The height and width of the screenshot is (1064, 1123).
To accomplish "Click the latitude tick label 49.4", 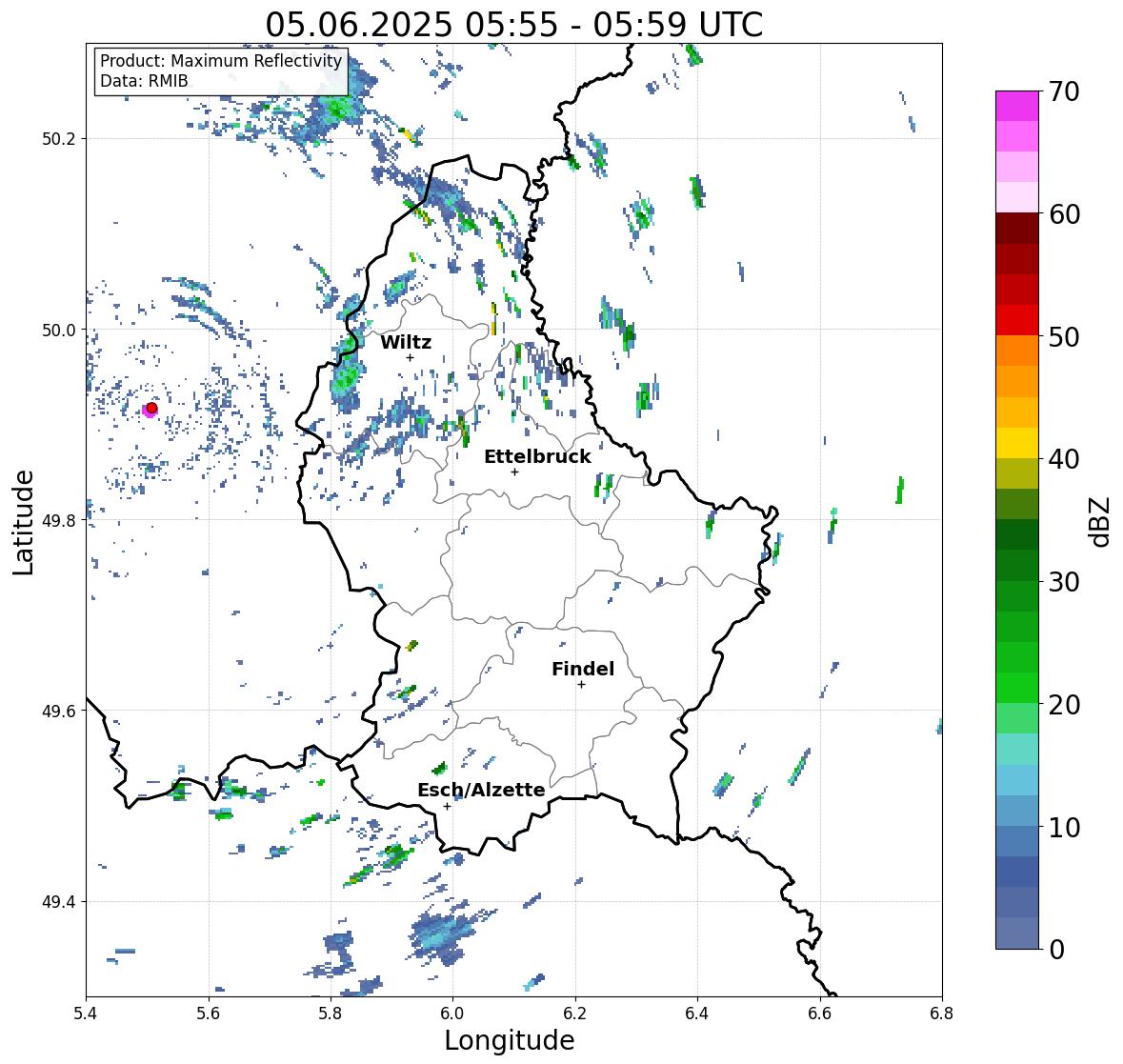I will coord(58,902).
